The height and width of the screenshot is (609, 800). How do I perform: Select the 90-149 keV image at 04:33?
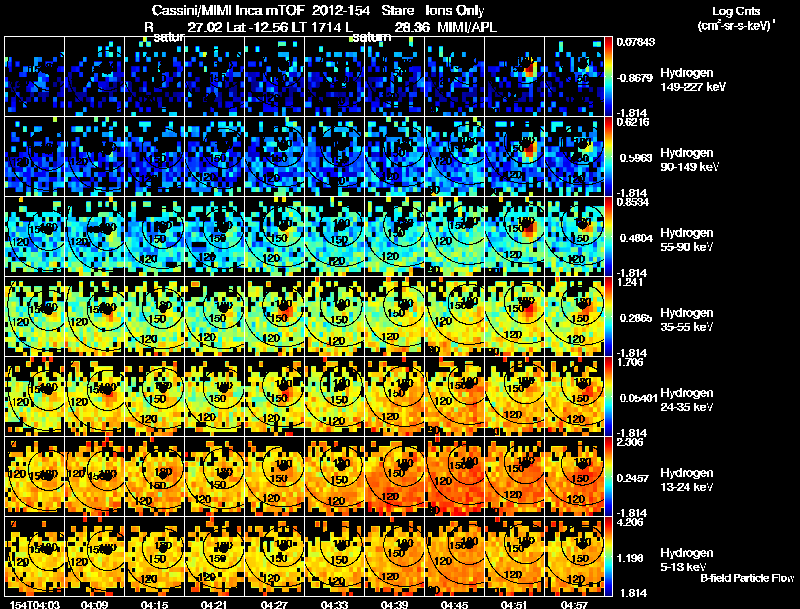tap(335, 156)
